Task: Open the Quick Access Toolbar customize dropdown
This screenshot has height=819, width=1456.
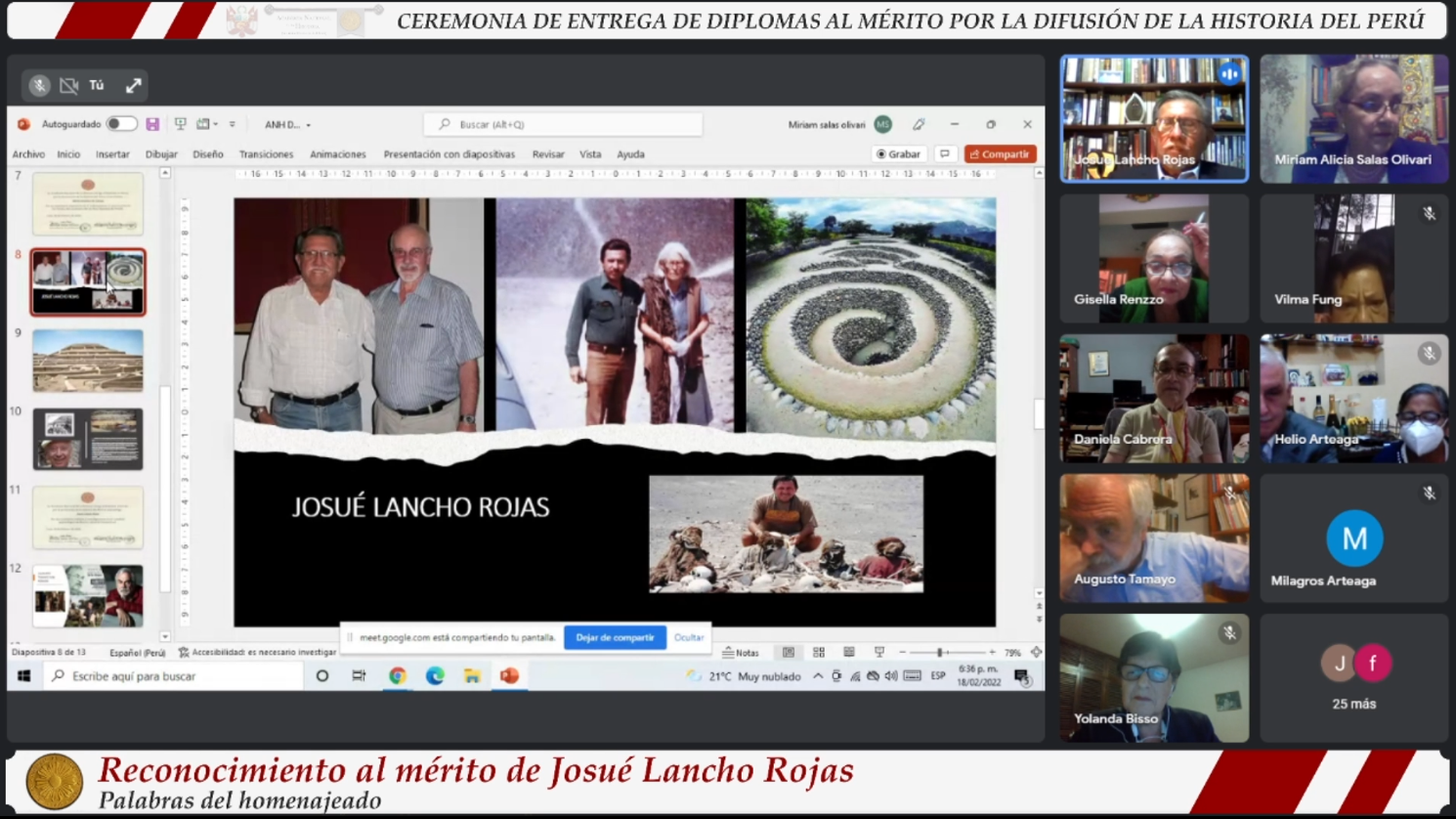Action: click(x=233, y=124)
